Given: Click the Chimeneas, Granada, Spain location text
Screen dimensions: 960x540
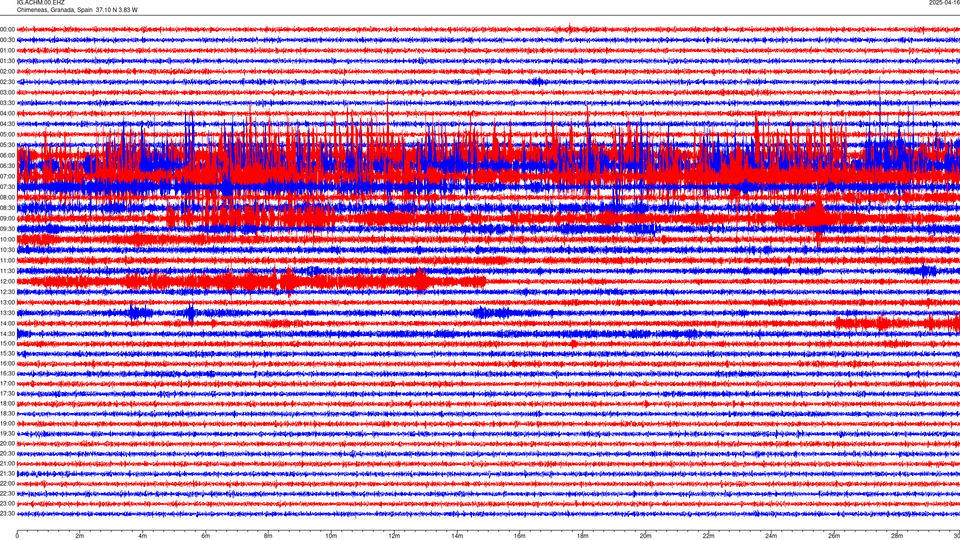Looking at the screenshot, I should [54, 10].
